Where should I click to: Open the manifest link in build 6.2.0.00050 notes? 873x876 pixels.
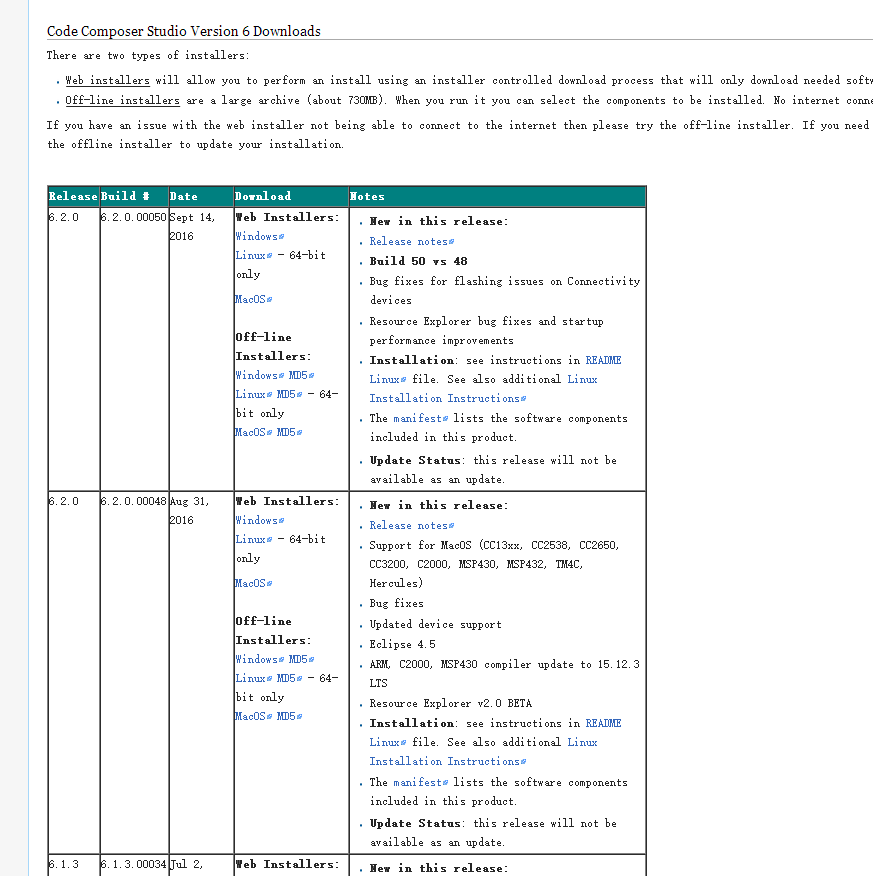[421, 418]
